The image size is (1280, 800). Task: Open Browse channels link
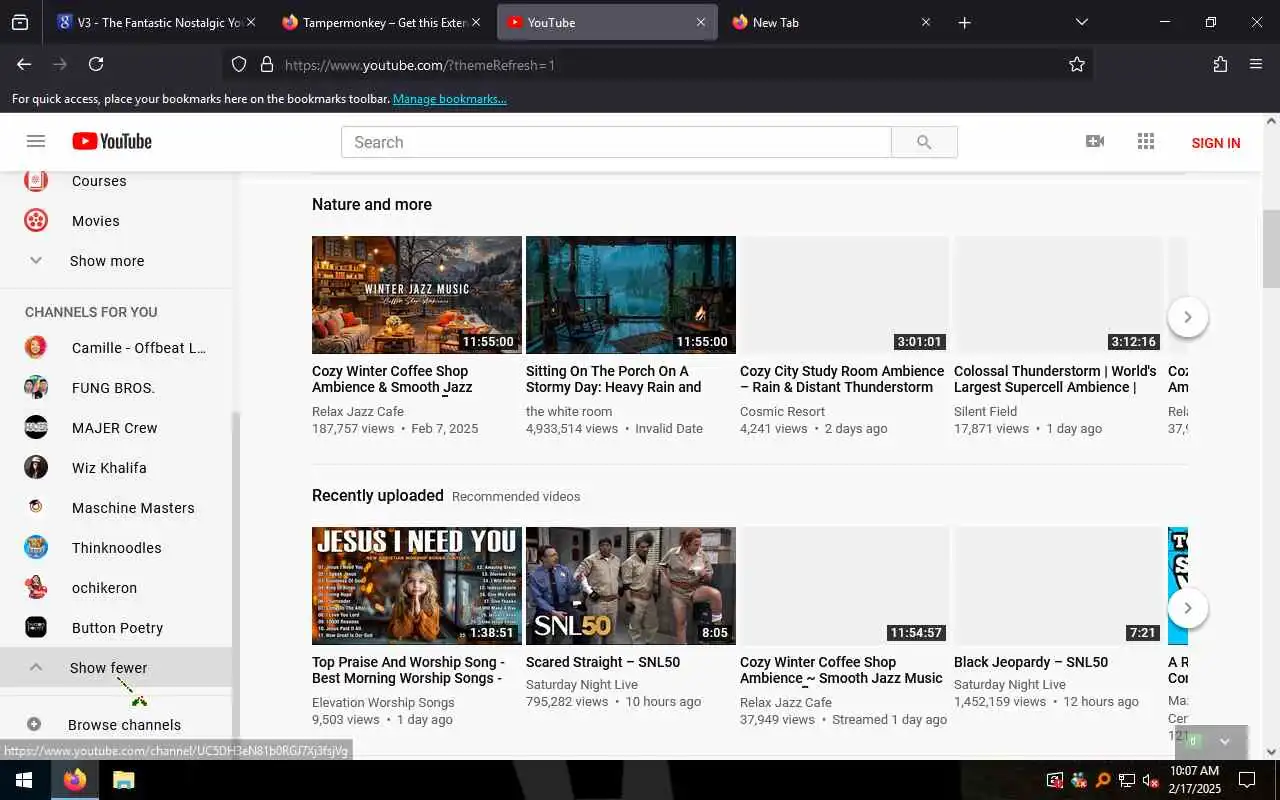[x=124, y=725]
